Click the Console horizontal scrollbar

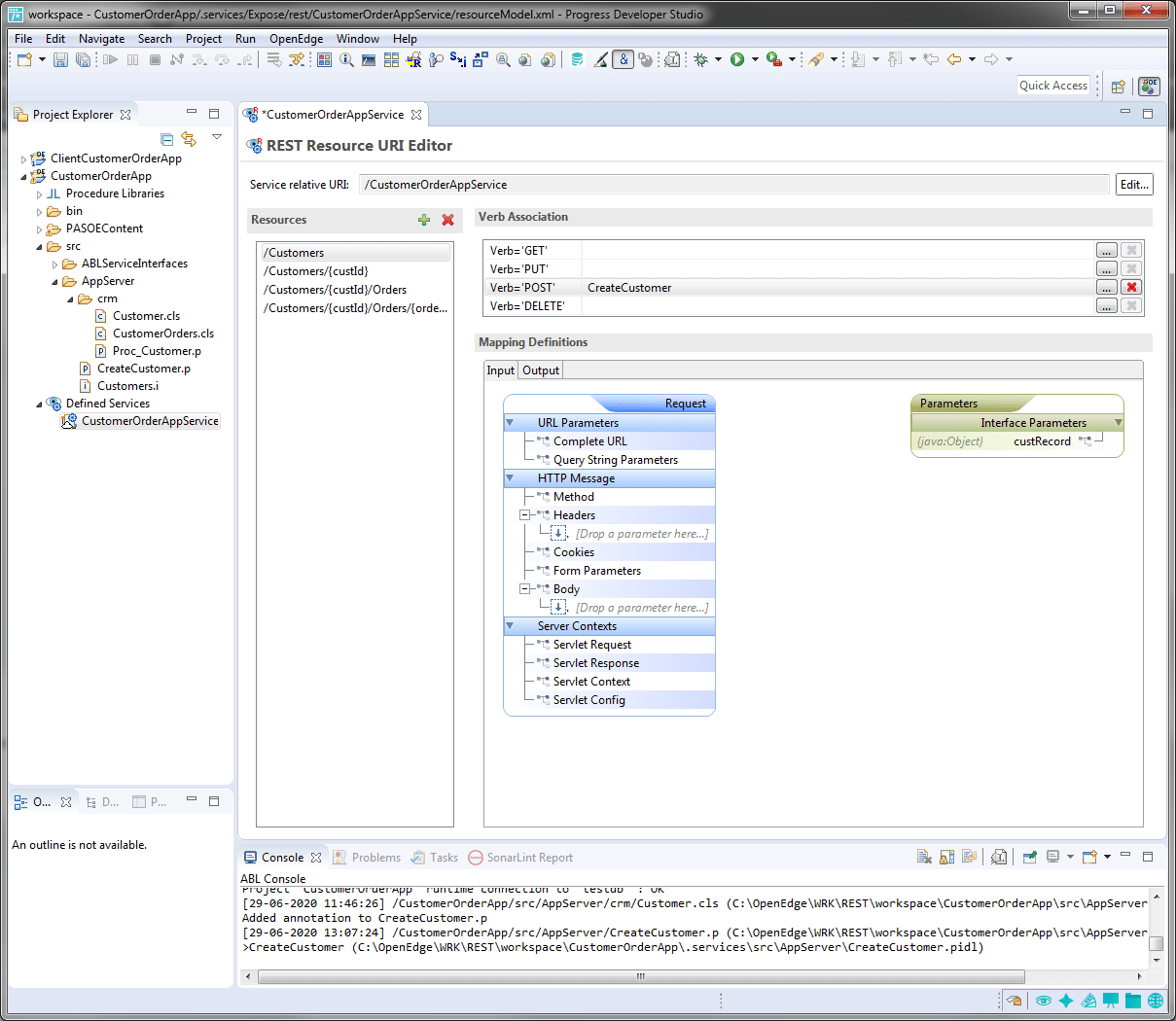(x=640, y=976)
